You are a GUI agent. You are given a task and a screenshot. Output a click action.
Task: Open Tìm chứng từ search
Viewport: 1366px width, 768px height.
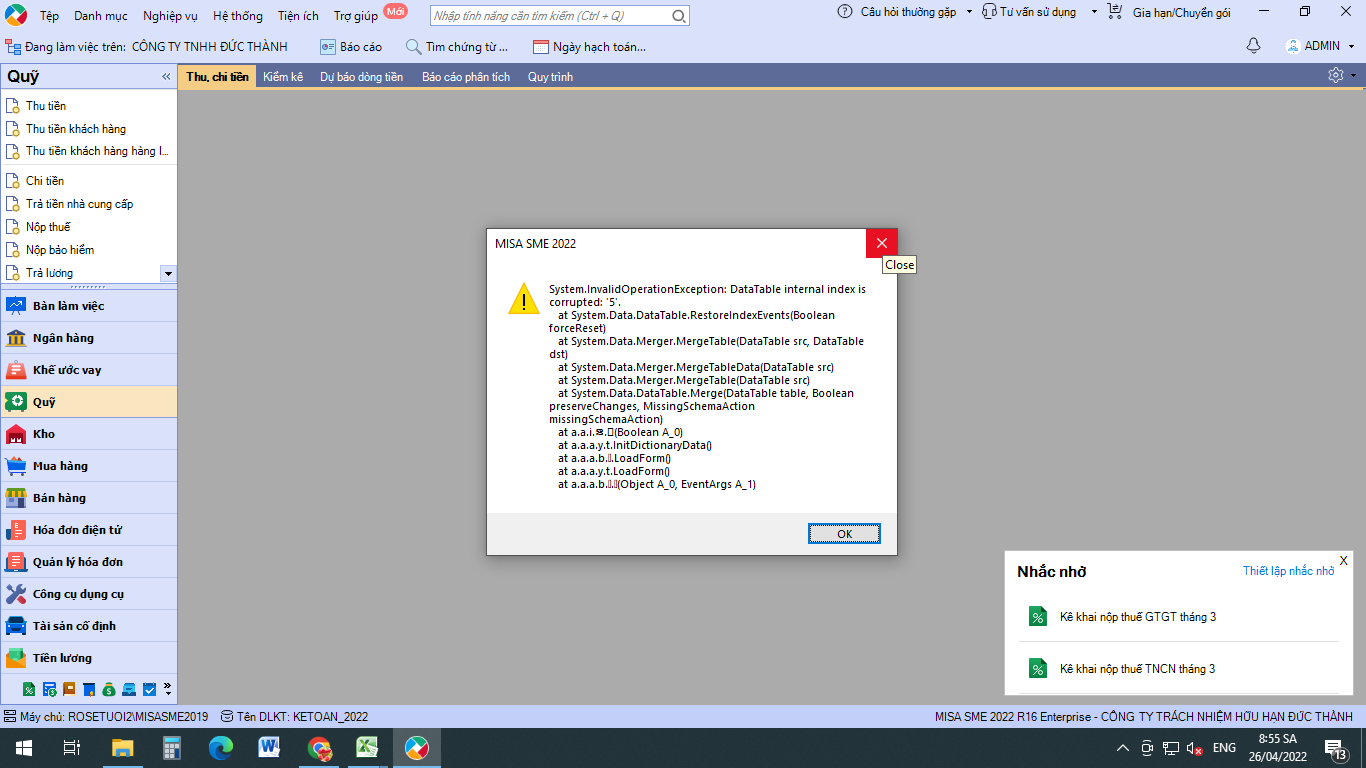457,47
